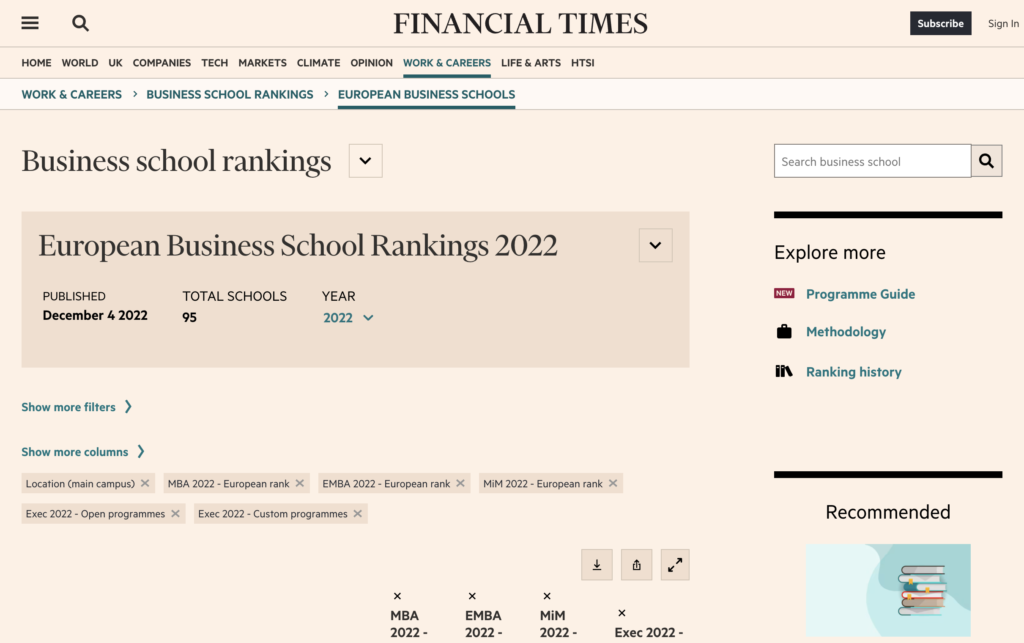This screenshot has width=1024, height=643.
Task: Close the MBA 2022 column header
Action: tap(397, 596)
